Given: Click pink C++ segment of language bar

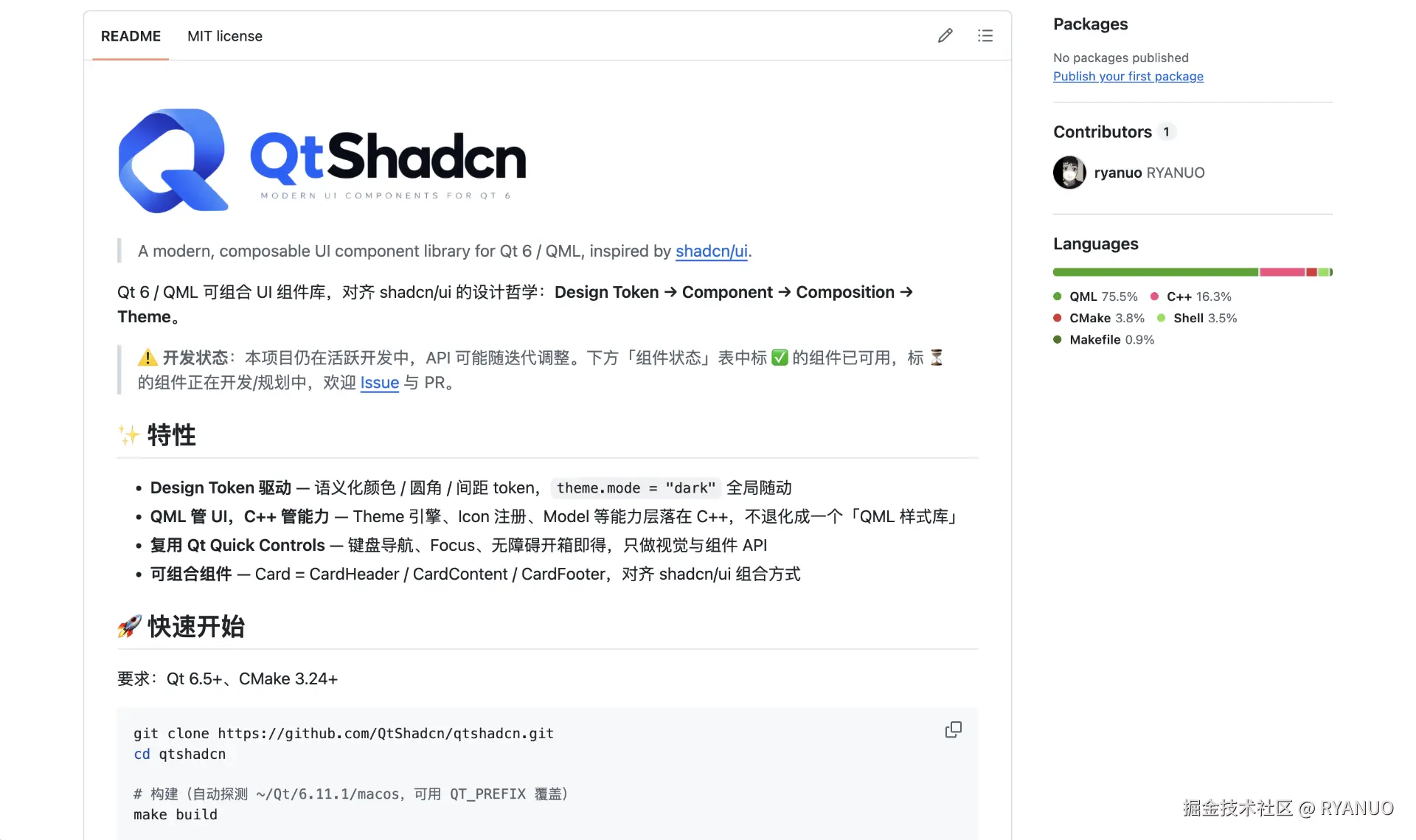Looking at the screenshot, I should pyautogui.click(x=1283, y=272).
